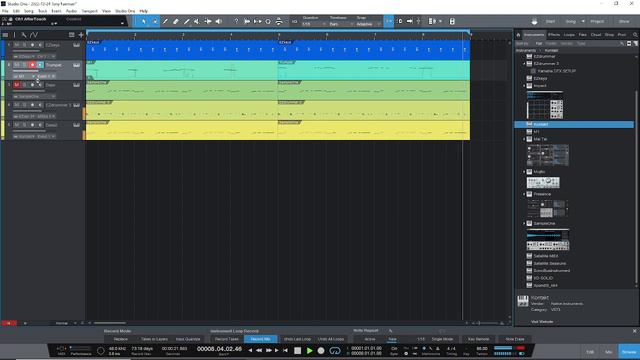This screenshot has width=640, height=360.
Task: Show automation with the curve icon
Action: [34, 35]
